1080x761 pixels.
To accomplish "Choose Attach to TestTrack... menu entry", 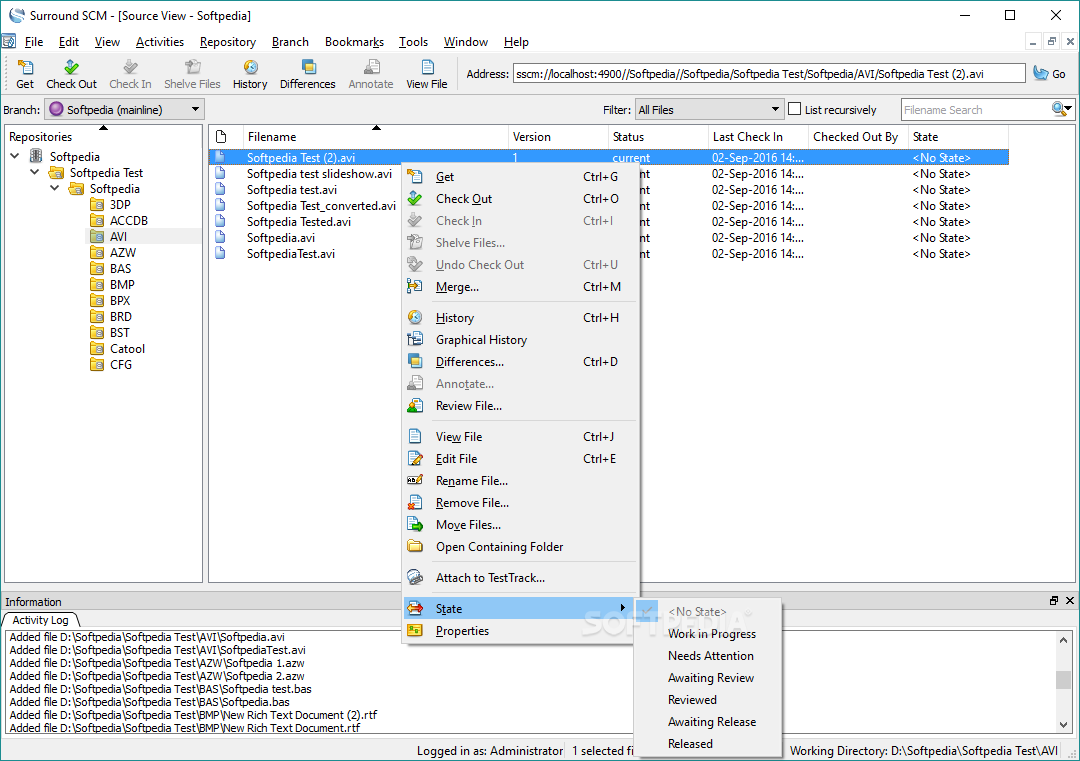I will 519,578.
